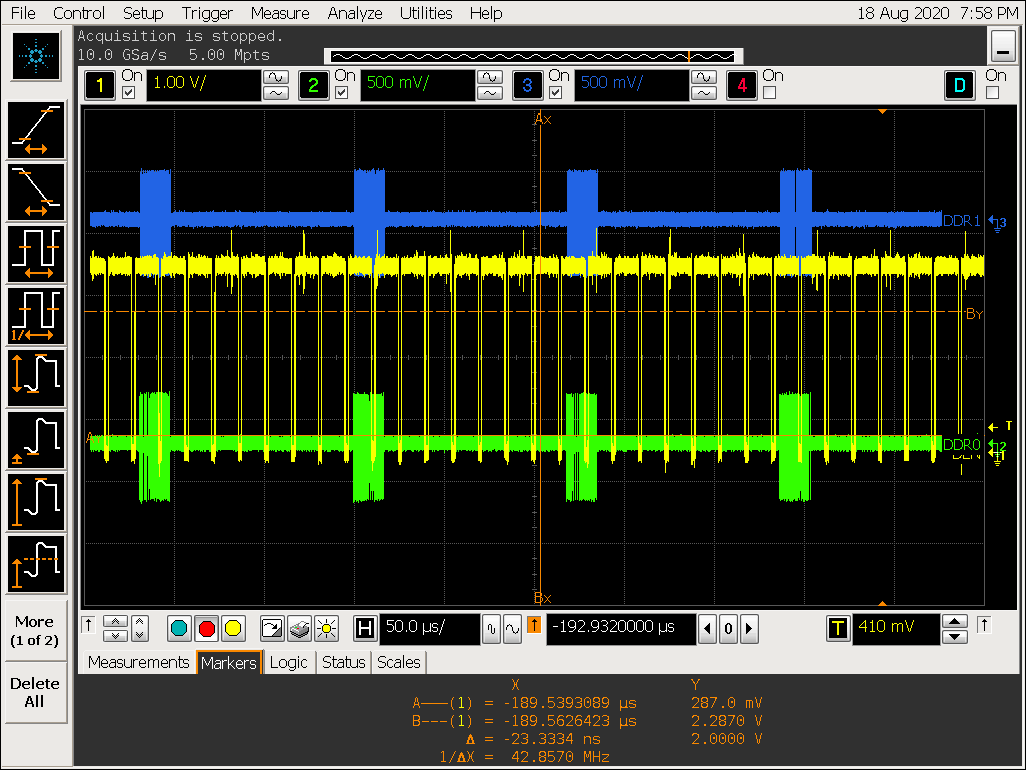
Task: Click the memory bar overview window
Action: (x=533, y=56)
